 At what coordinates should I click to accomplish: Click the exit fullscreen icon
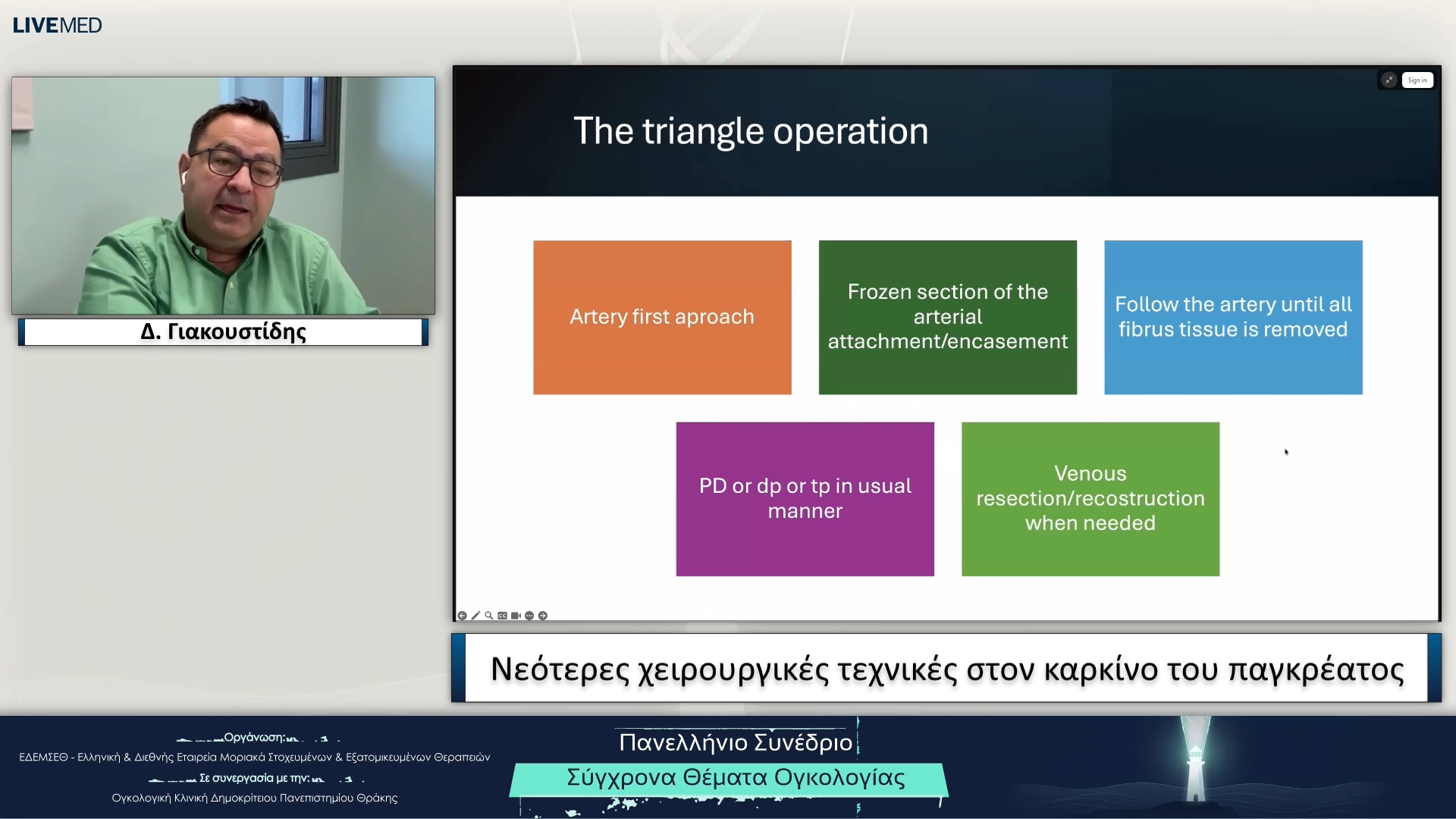pyautogui.click(x=1388, y=80)
